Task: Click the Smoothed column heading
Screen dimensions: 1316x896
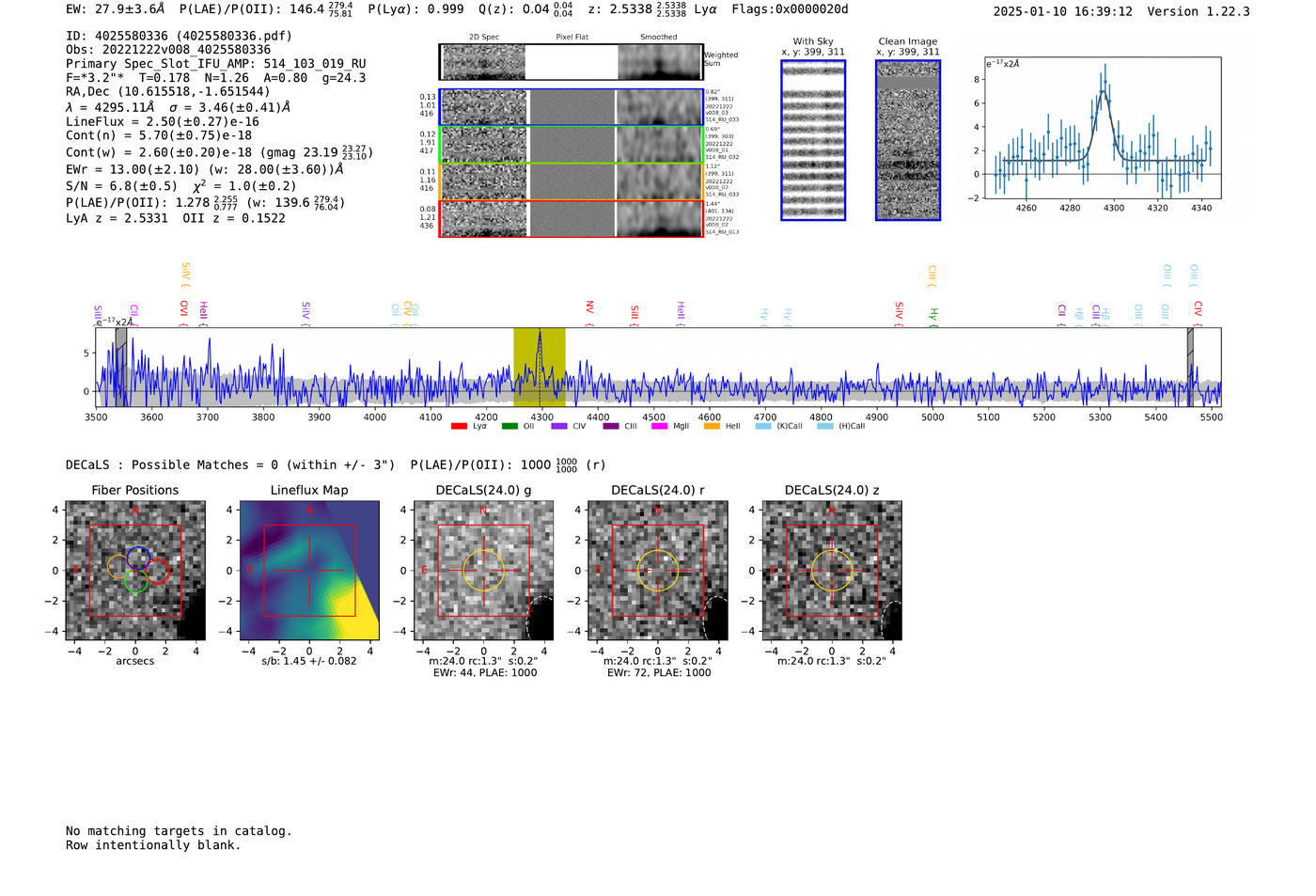Action: coord(659,38)
